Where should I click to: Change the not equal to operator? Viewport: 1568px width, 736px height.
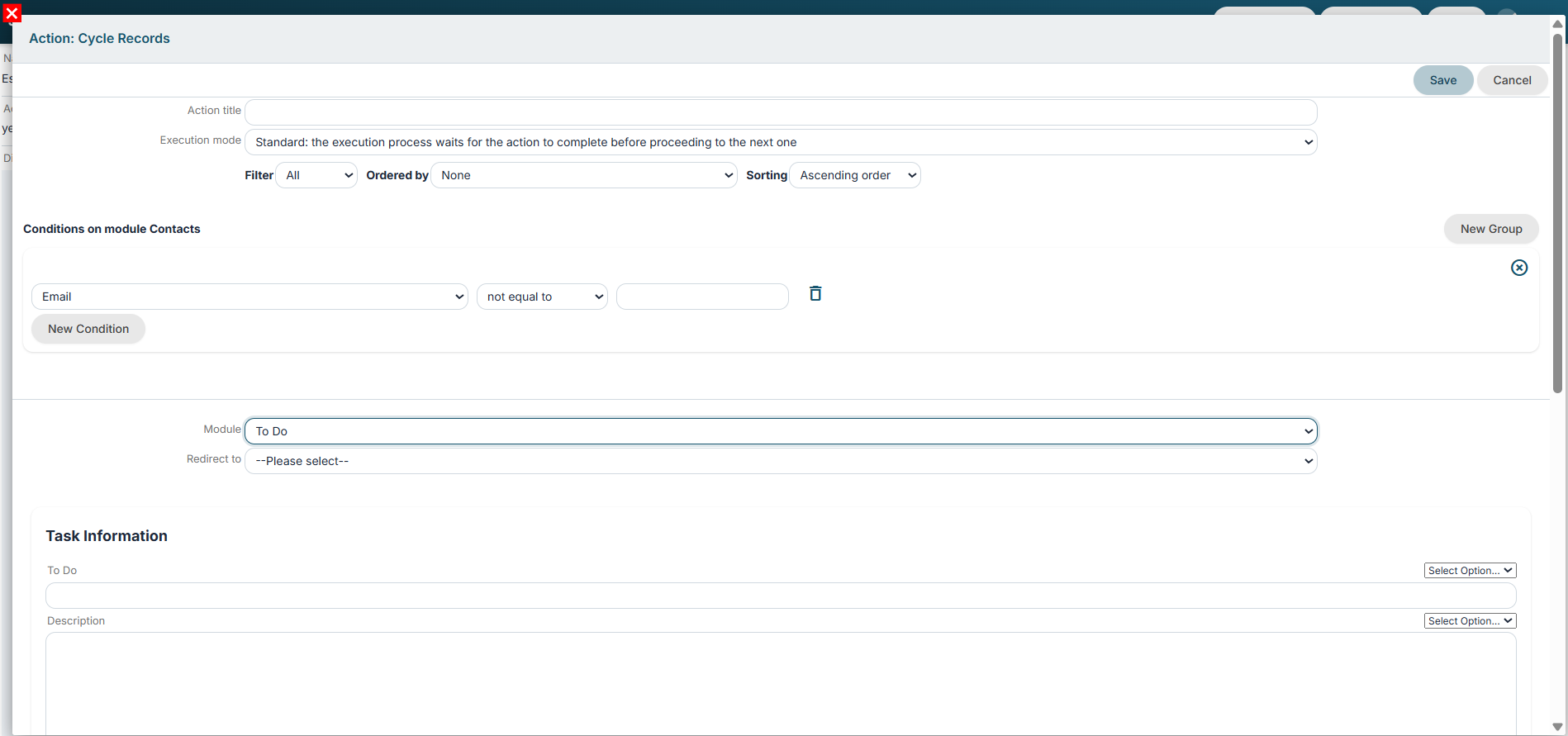pos(542,297)
